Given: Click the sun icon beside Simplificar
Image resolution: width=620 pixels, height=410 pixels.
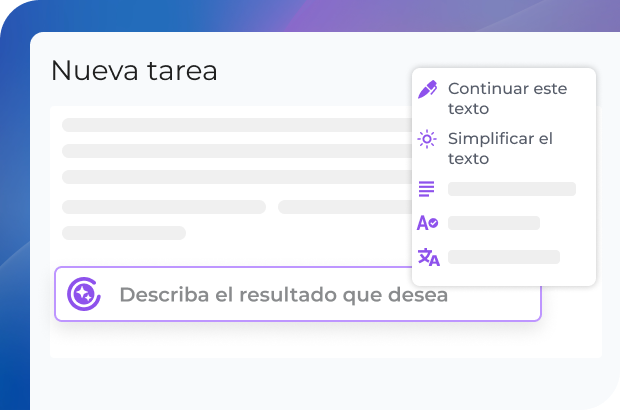Looking at the screenshot, I should tap(428, 139).
